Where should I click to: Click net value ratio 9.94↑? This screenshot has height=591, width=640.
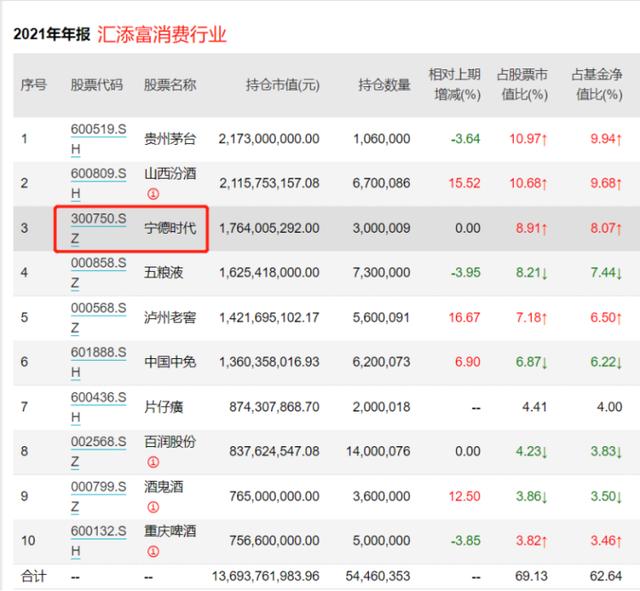click(607, 139)
